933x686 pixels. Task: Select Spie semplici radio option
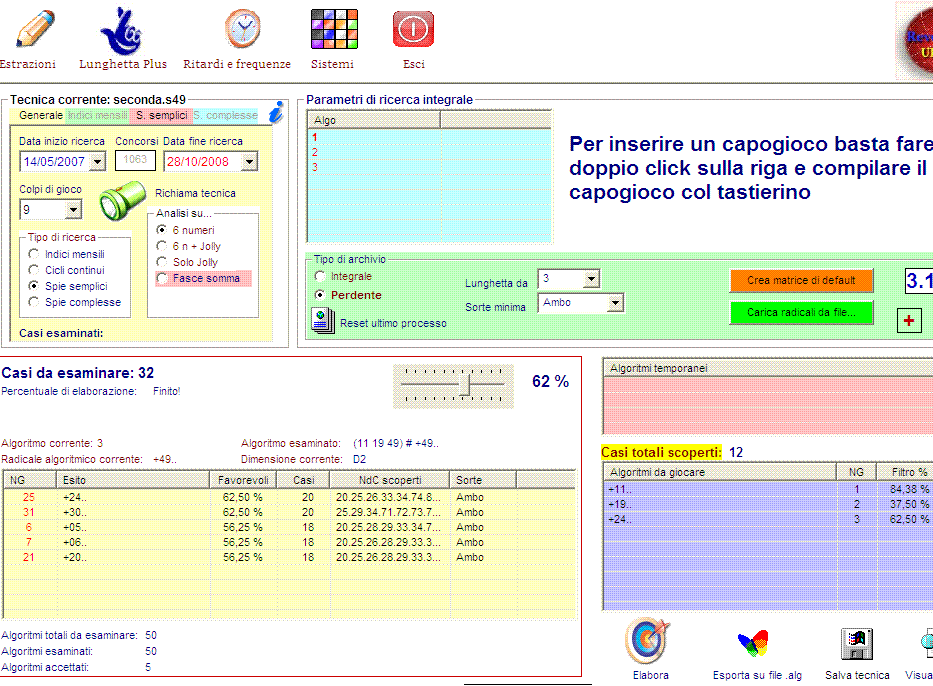pos(34,286)
